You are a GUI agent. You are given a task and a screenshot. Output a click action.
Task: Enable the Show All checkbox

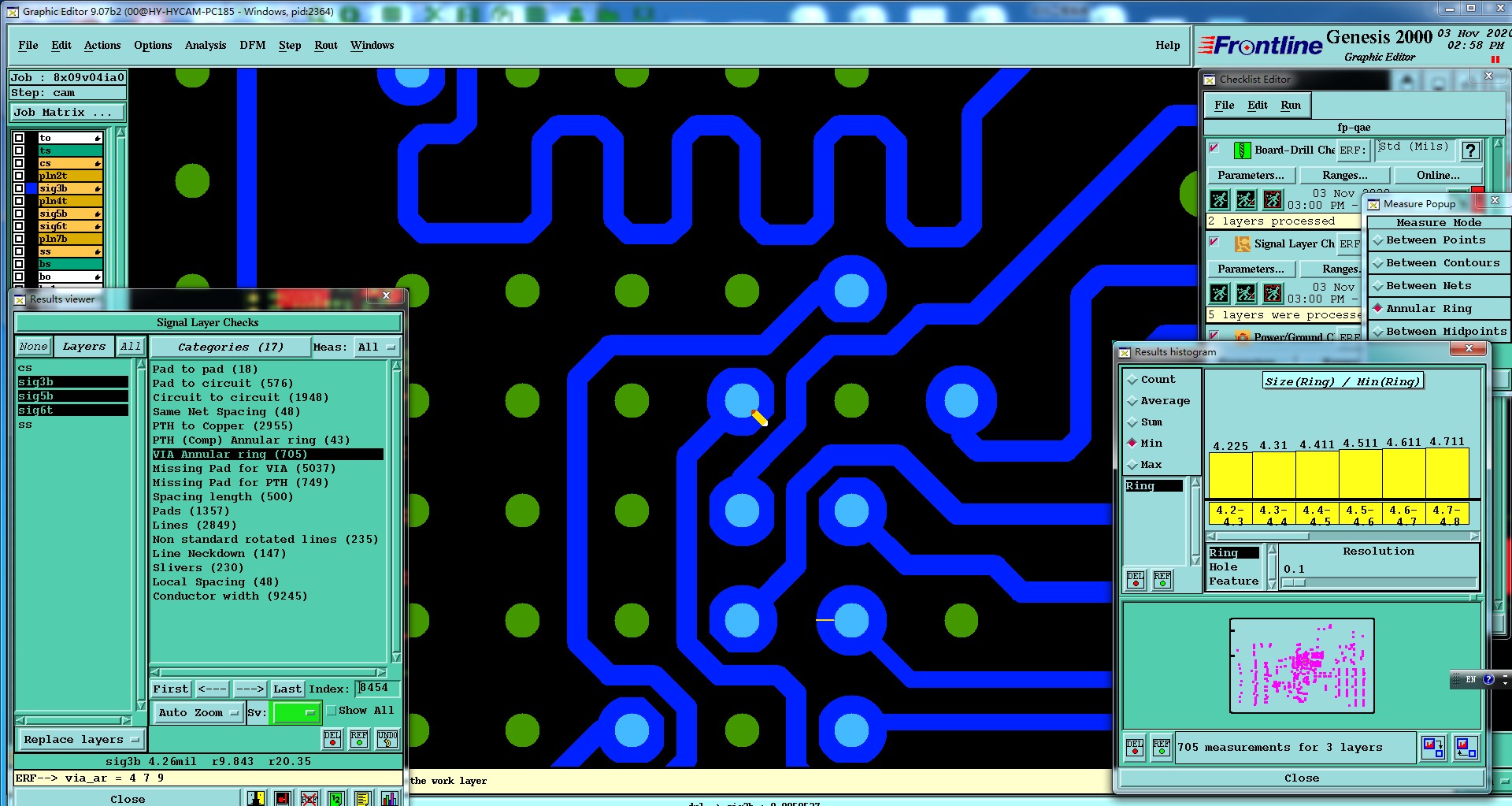click(332, 710)
